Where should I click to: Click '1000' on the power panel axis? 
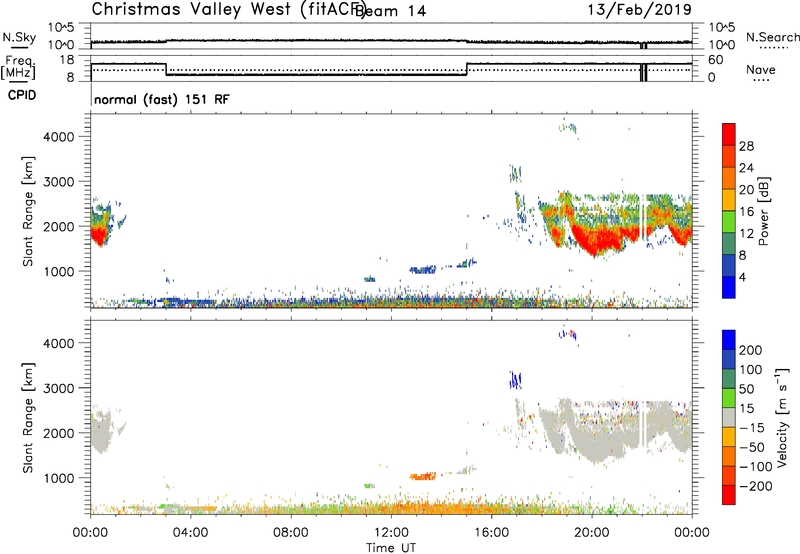click(x=59, y=271)
